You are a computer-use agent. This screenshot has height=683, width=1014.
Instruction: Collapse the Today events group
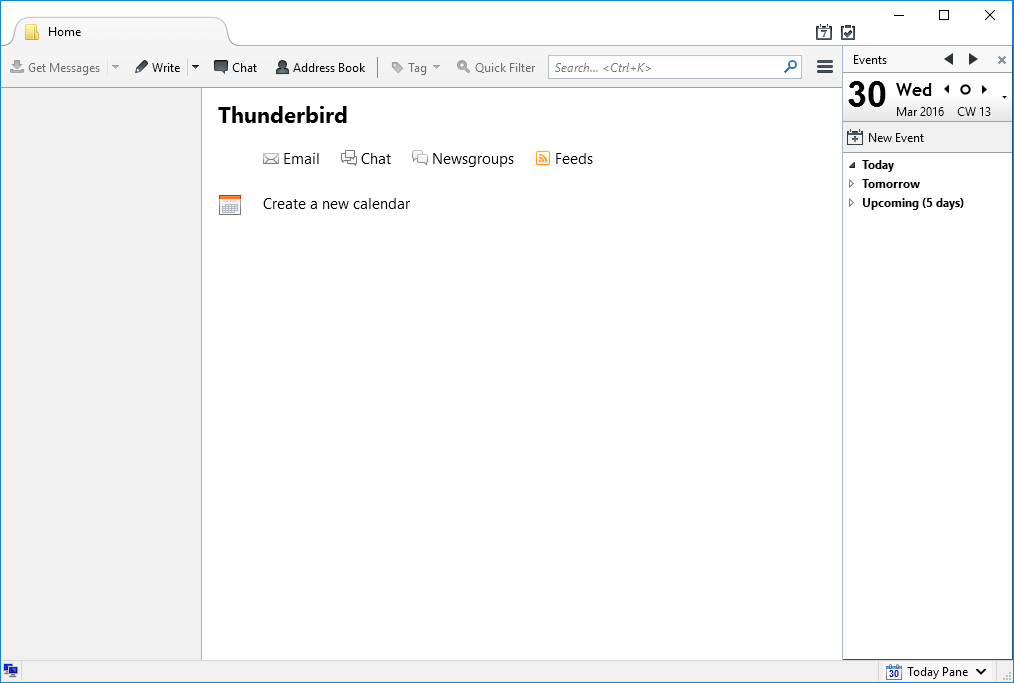[852, 165]
